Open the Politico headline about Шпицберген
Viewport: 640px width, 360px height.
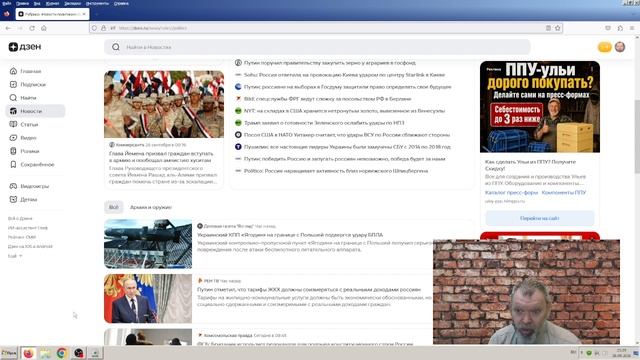pyautogui.click(x=336, y=171)
